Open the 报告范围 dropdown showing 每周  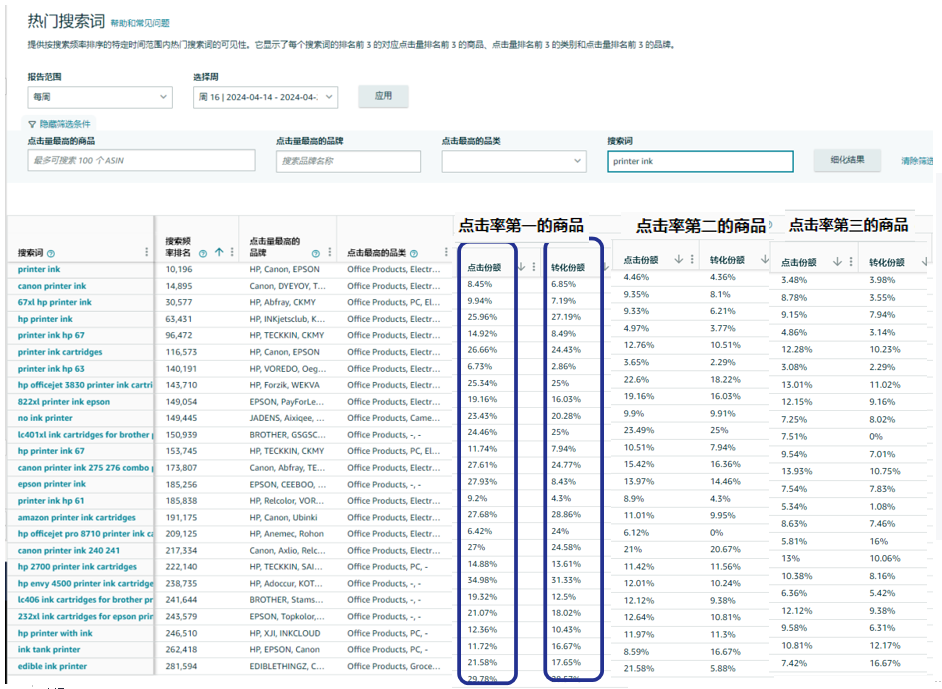point(100,97)
